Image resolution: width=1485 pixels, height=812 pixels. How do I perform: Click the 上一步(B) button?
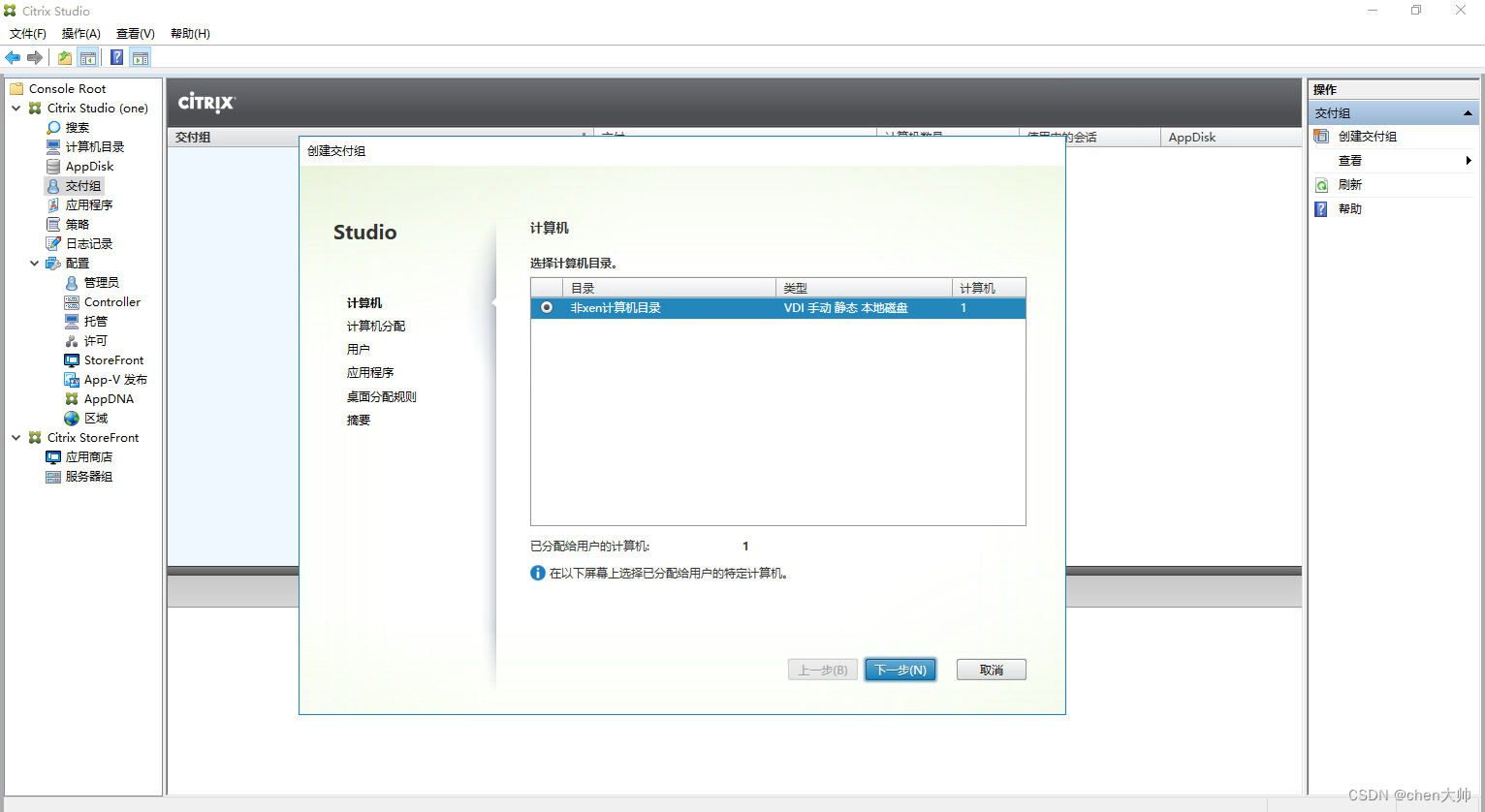[823, 670]
